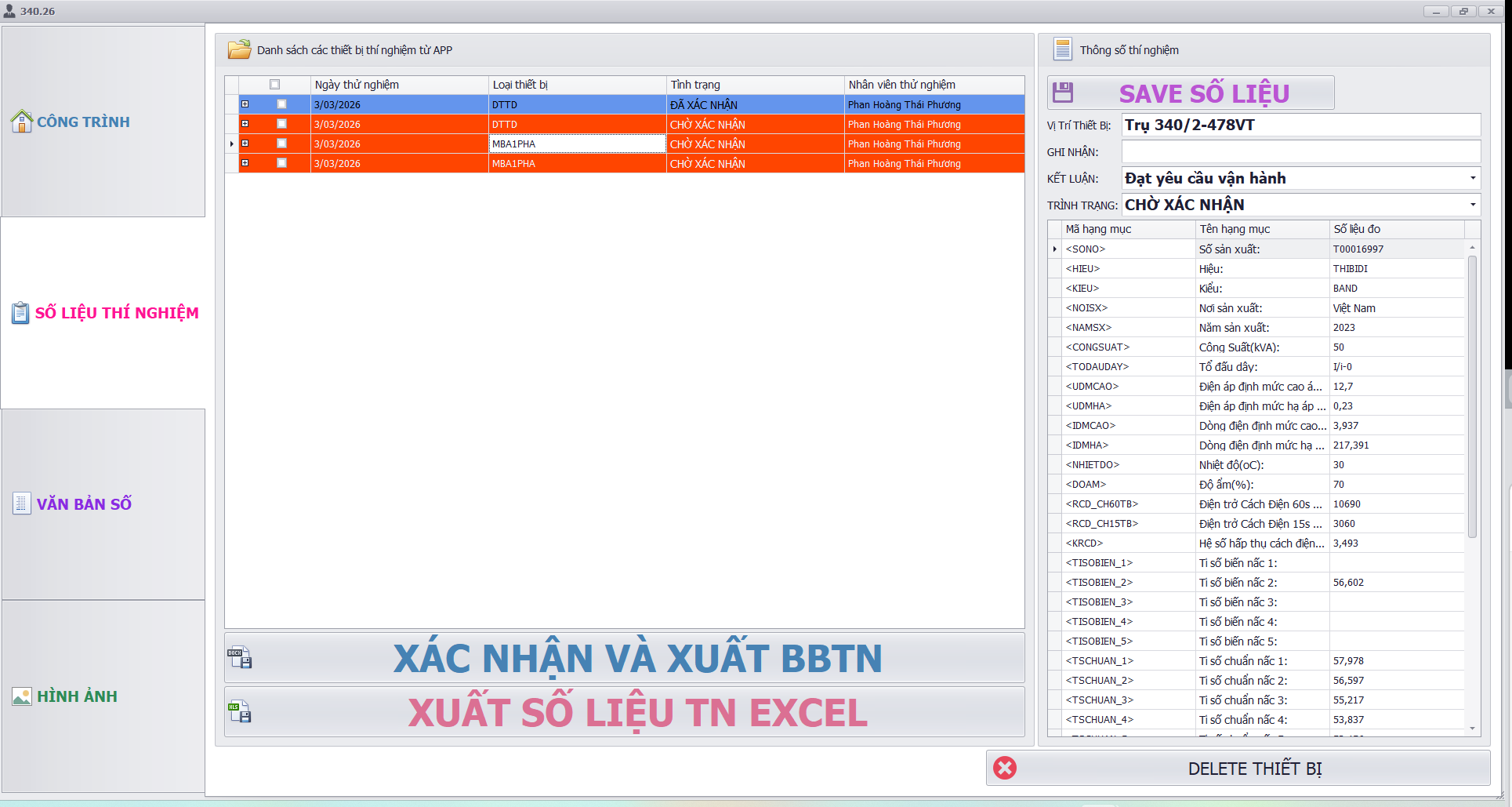The image size is (1512, 807).
Task: Click the red X delete icon
Action: pos(1005,768)
